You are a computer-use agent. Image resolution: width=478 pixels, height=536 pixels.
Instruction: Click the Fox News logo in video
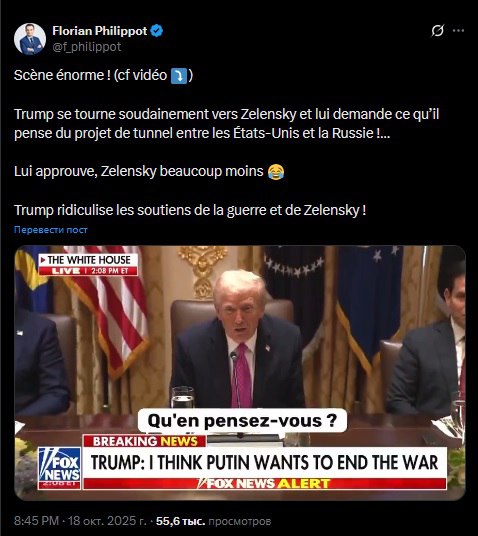(59, 467)
